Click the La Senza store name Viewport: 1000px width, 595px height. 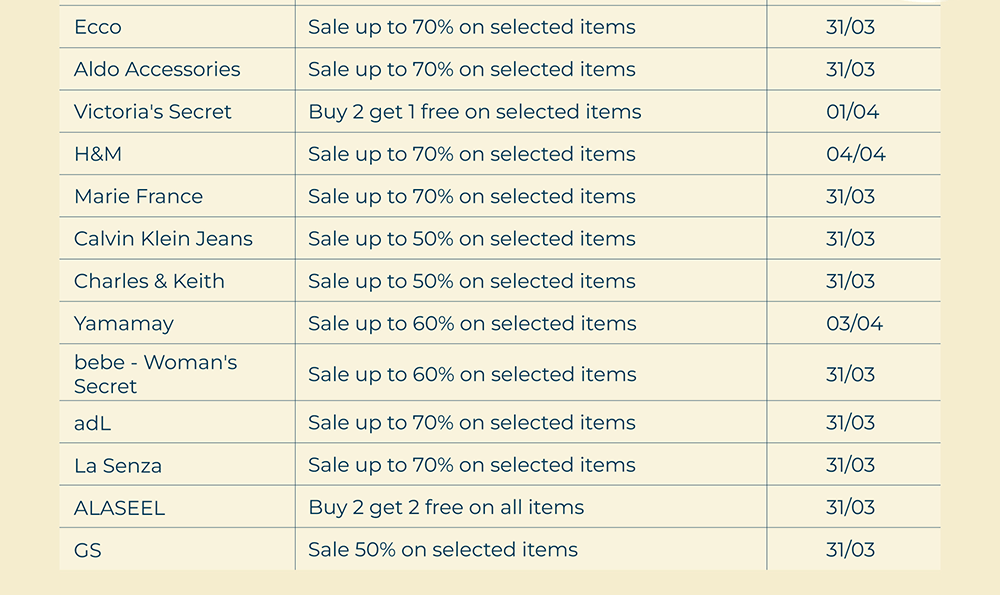[118, 466]
